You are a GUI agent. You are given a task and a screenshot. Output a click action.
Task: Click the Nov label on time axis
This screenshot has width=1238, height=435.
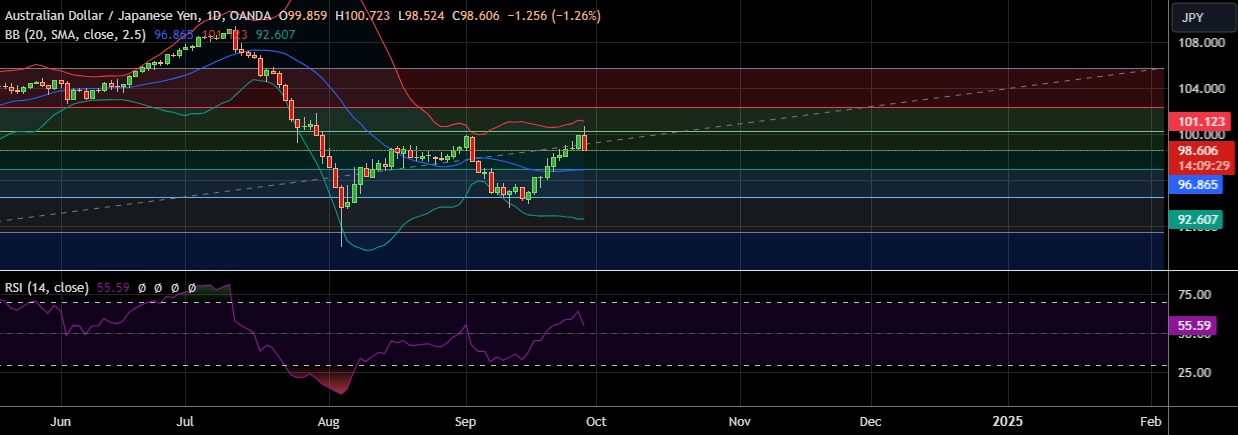tap(739, 423)
